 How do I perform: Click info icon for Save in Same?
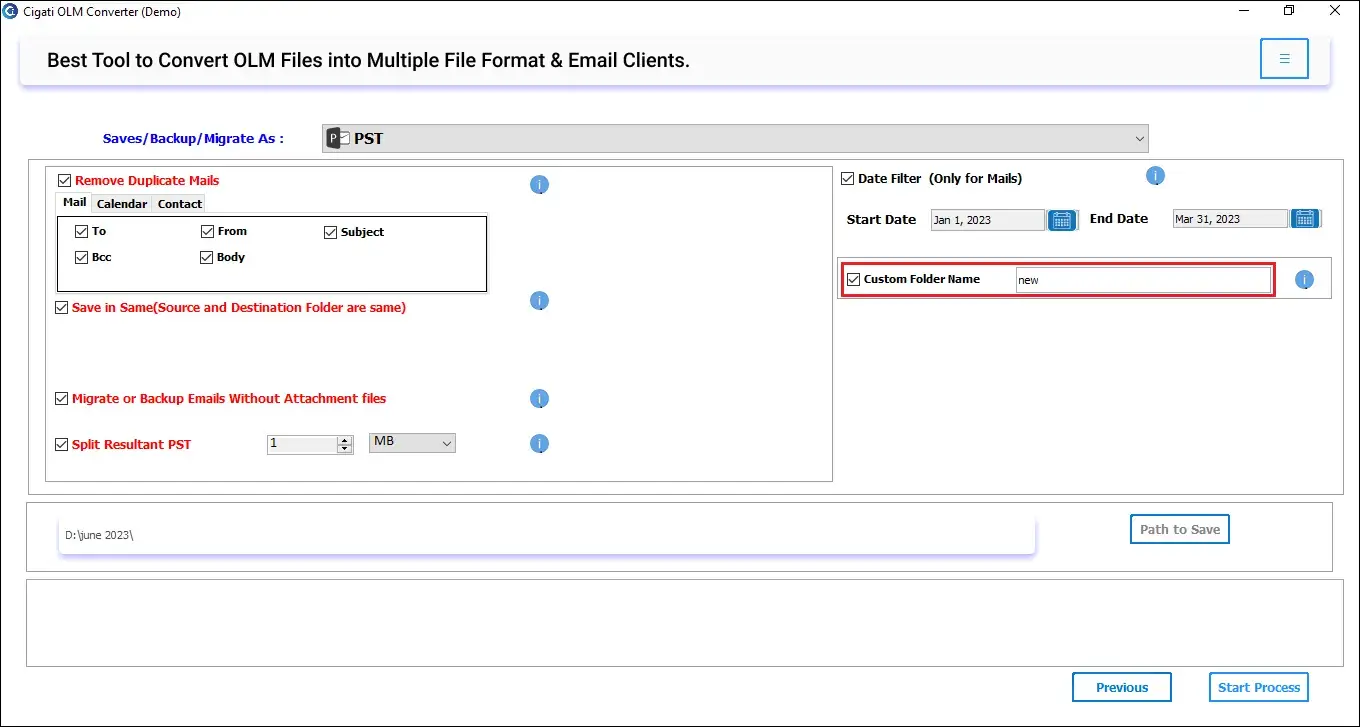(x=539, y=301)
